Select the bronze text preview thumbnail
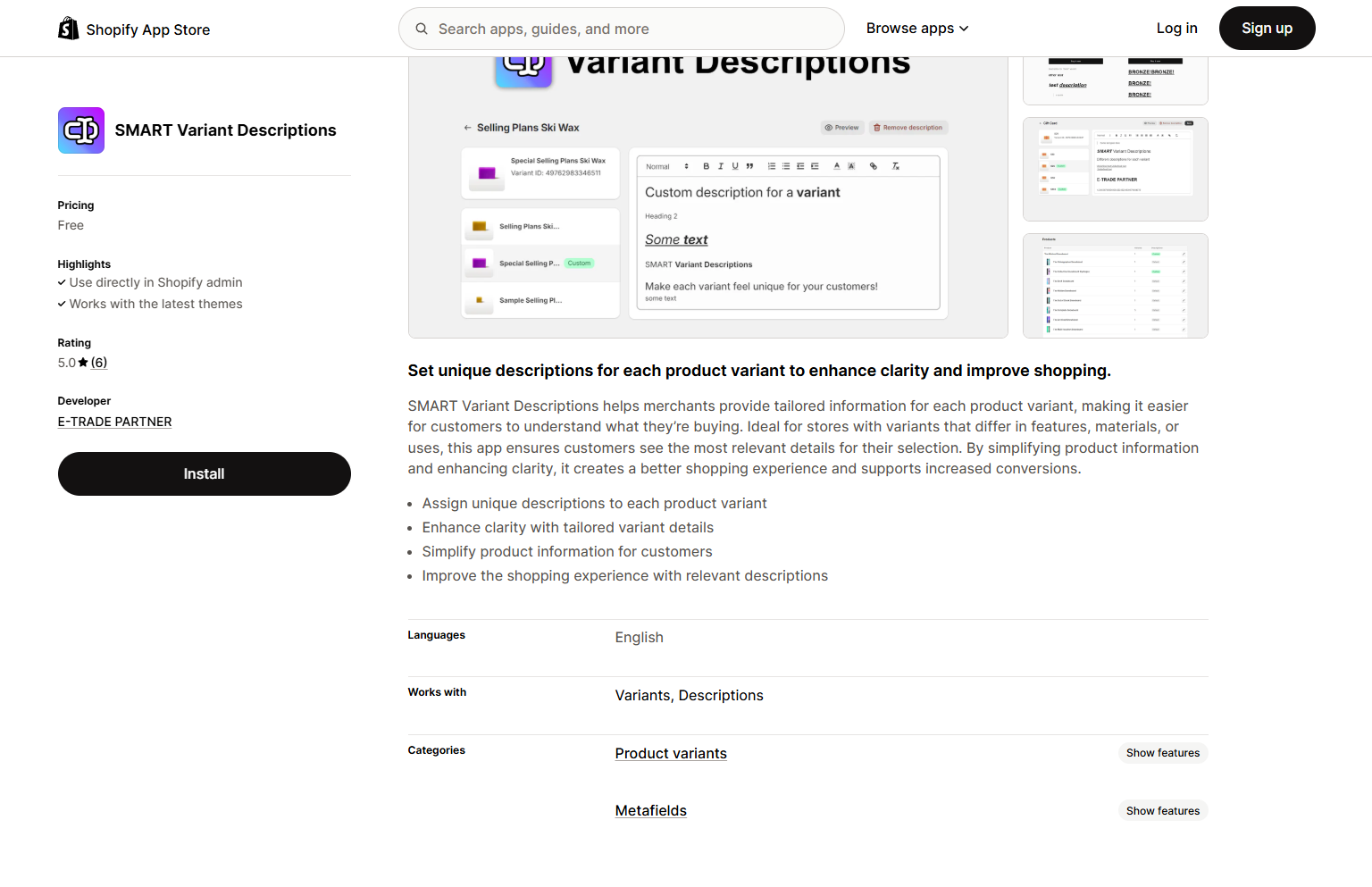 [1115, 80]
